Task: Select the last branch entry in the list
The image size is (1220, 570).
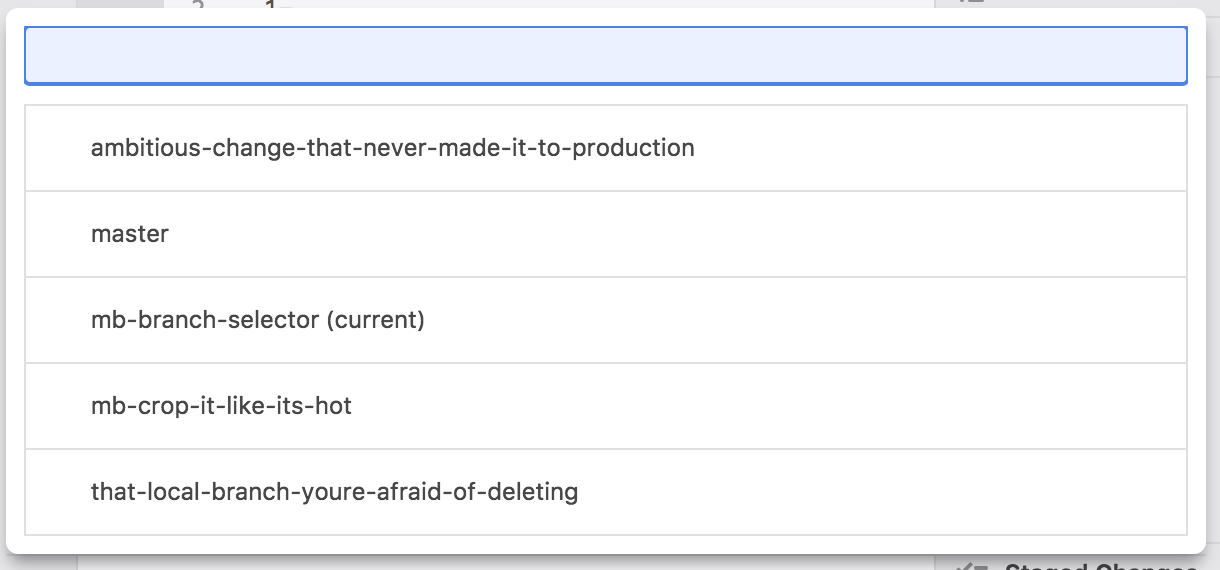Action: (x=334, y=492)
